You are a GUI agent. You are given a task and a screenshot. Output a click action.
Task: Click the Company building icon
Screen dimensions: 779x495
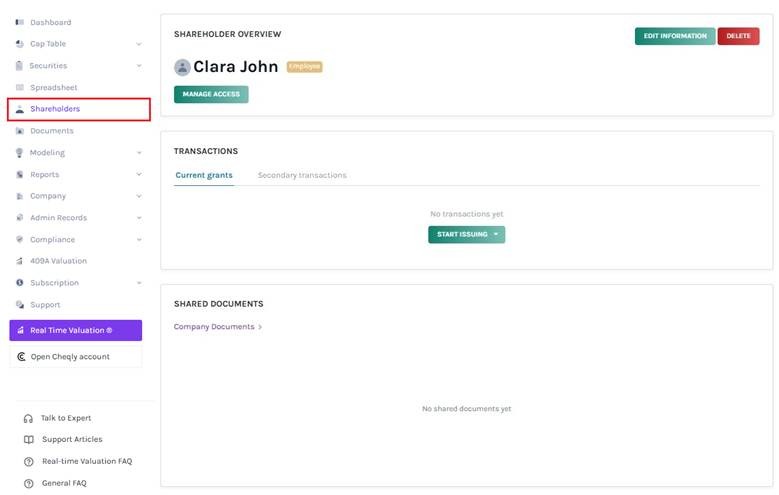pyautogui.click(x=19, y=196)
